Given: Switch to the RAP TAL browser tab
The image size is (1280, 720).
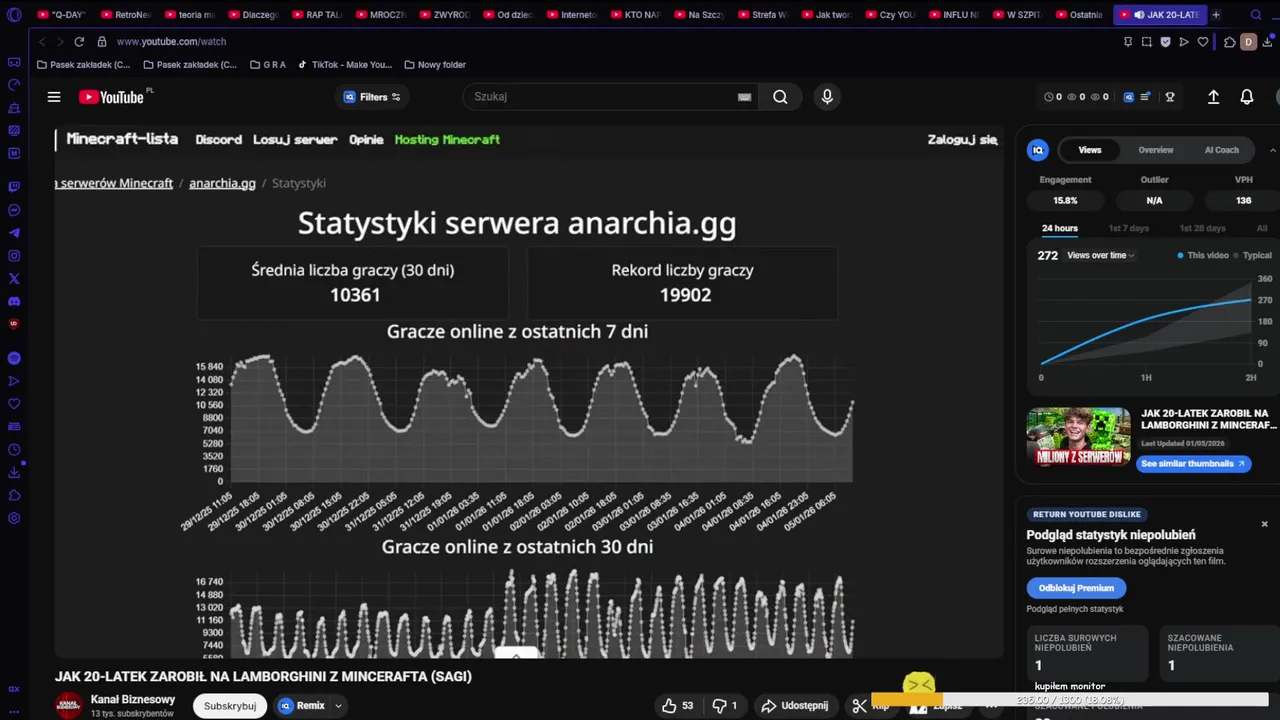Looking at the screenshot, I should [317, 15].
